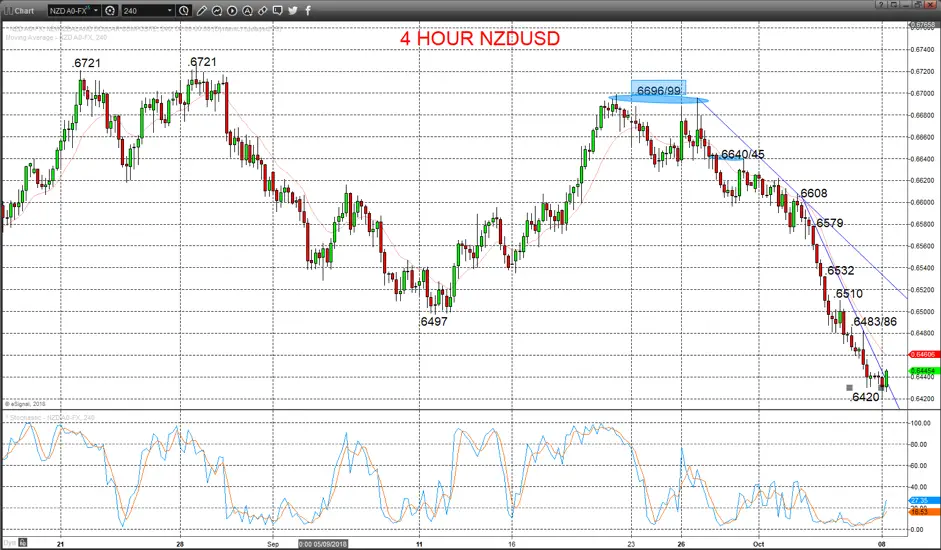This screenshot has height=550, width=941.
Task: Click the link chain toolbar icon
Action: point(263,11)
